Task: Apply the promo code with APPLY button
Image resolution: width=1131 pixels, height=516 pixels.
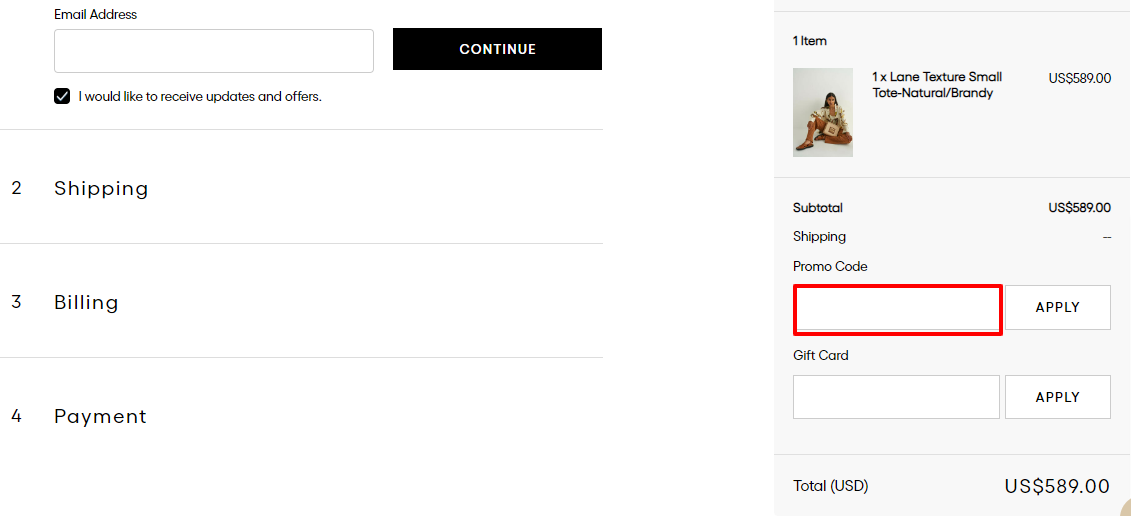Action: pos(1057,307)
